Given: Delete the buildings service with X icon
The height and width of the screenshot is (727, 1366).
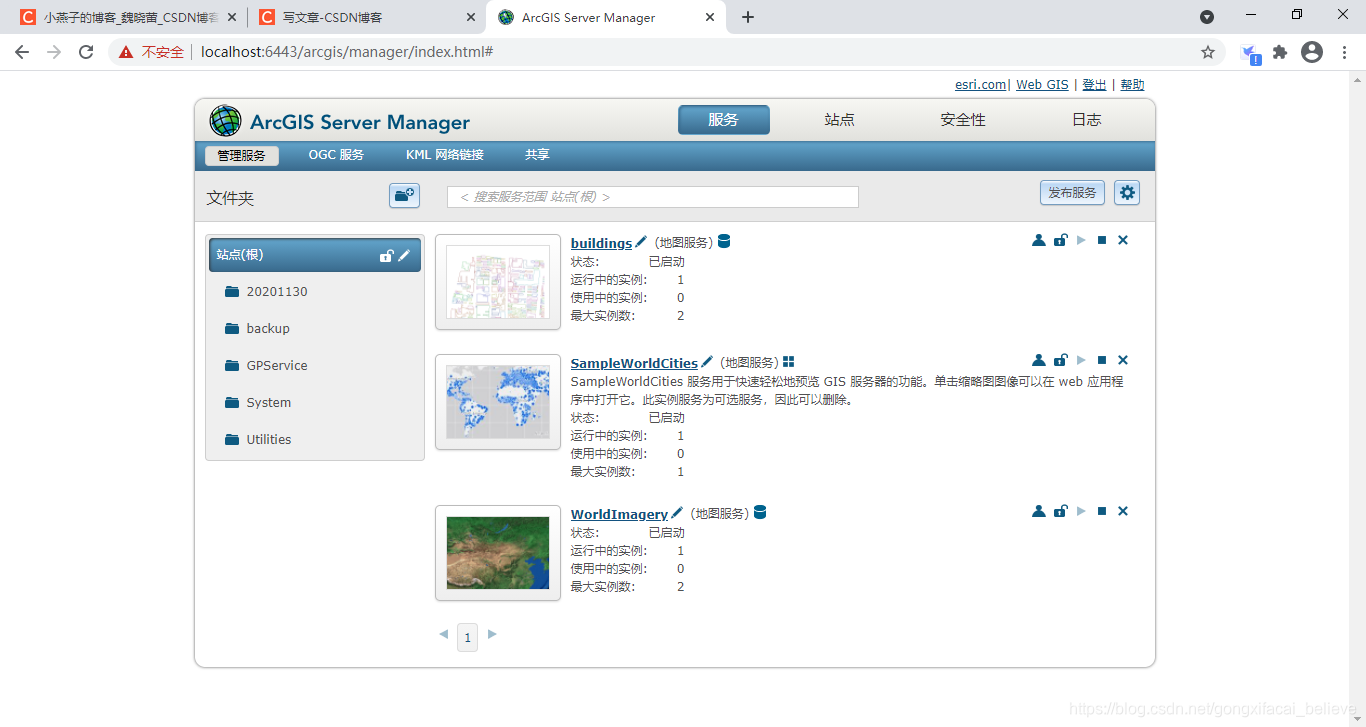Looking at the screenshot, I should (1123, 240).
